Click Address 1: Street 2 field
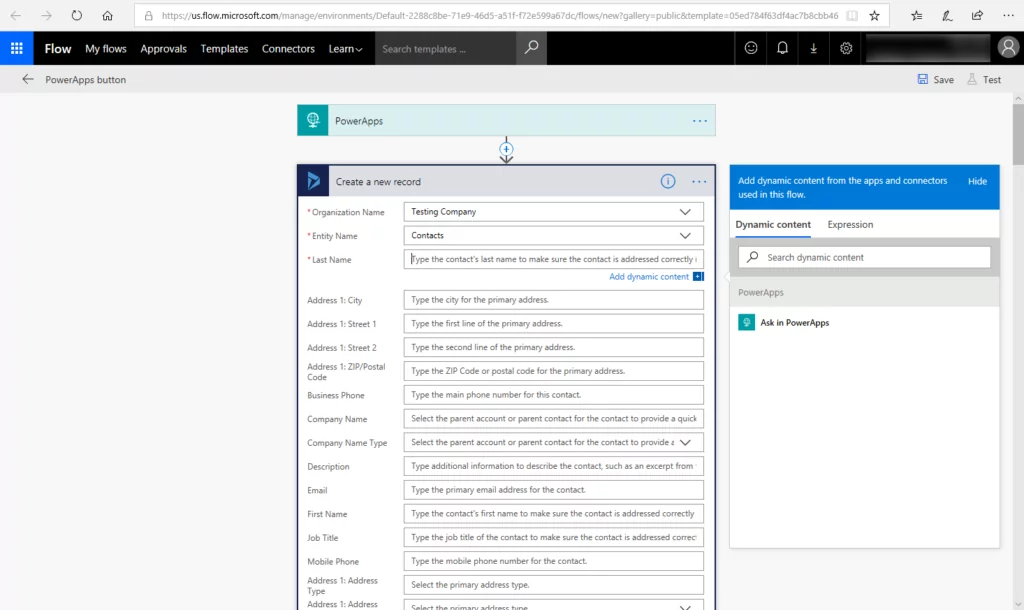This screenshot has height=610, width=1024. point(553,347)
